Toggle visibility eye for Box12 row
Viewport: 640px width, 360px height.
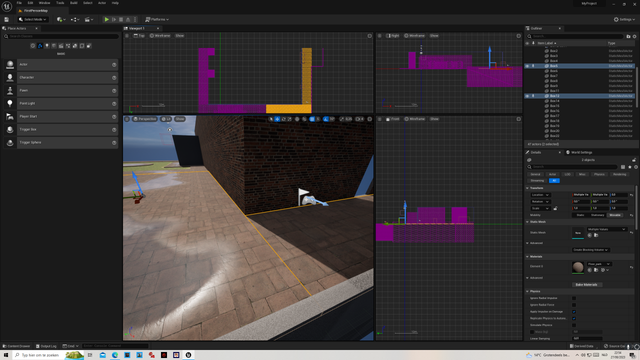[x=527, y=96]
